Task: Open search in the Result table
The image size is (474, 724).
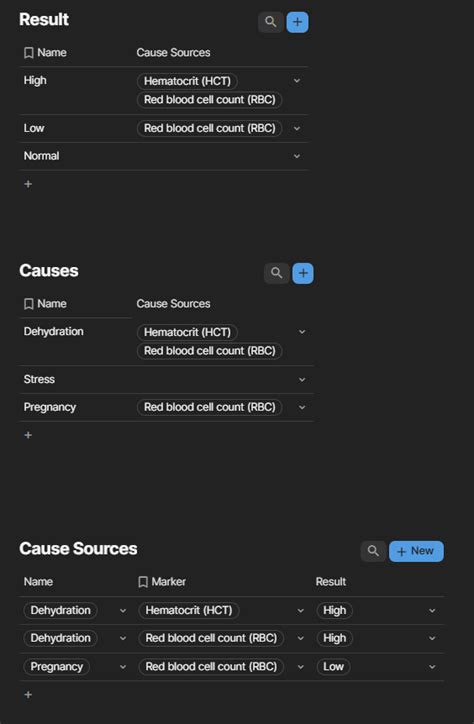Action: pyautogui.click(x=270, y=22)
